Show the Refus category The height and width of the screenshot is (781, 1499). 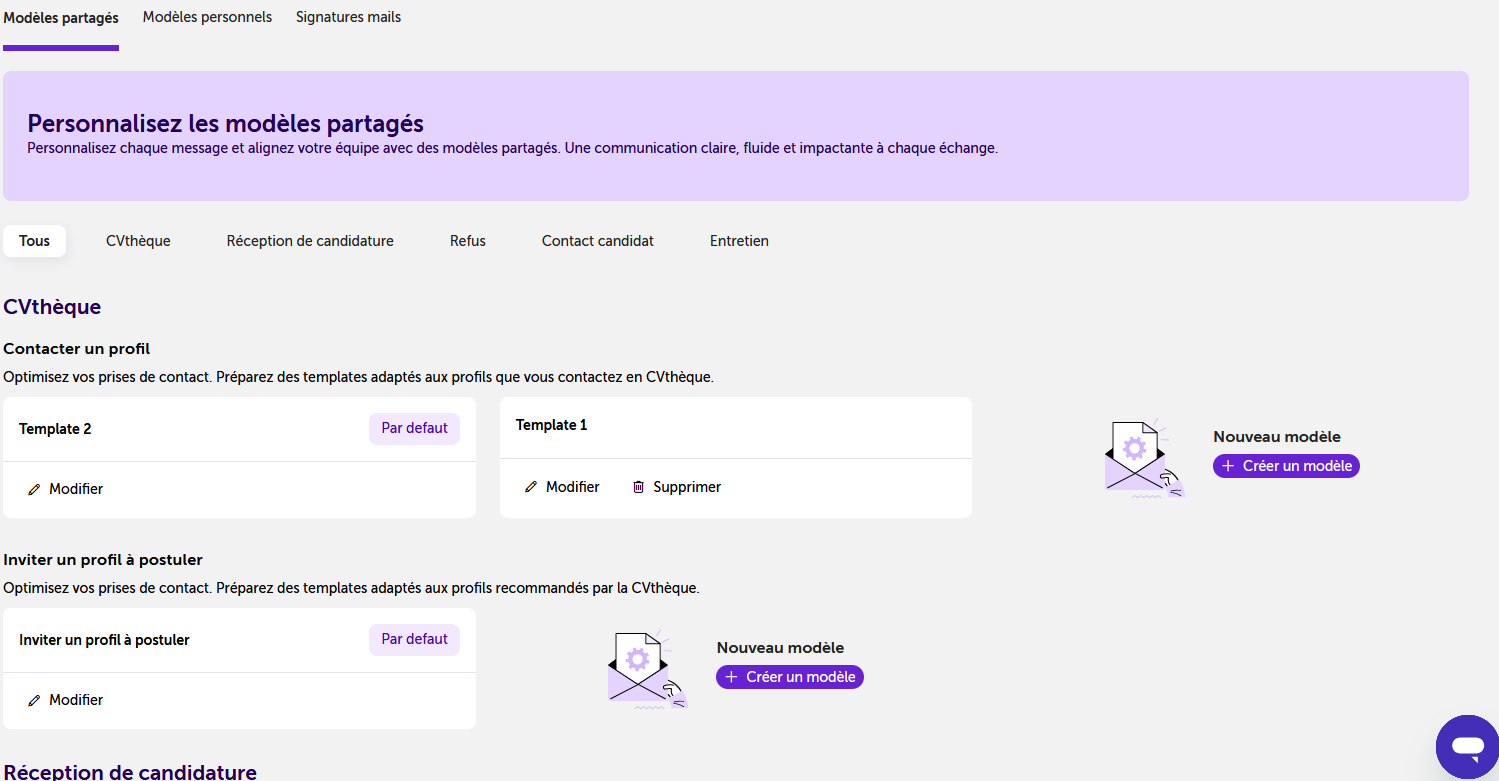(468, 241)
